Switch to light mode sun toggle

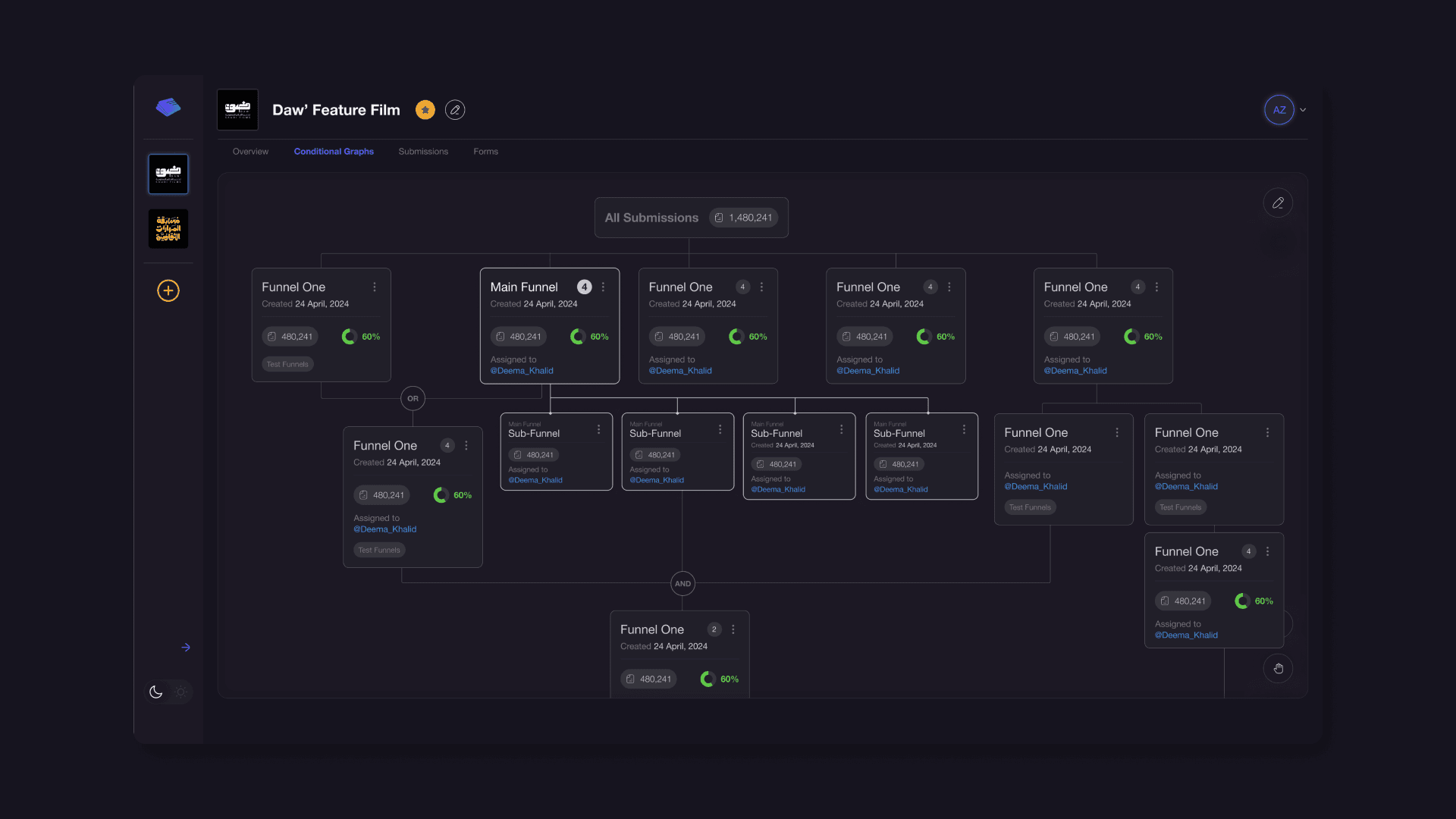(x=180, y=692)
